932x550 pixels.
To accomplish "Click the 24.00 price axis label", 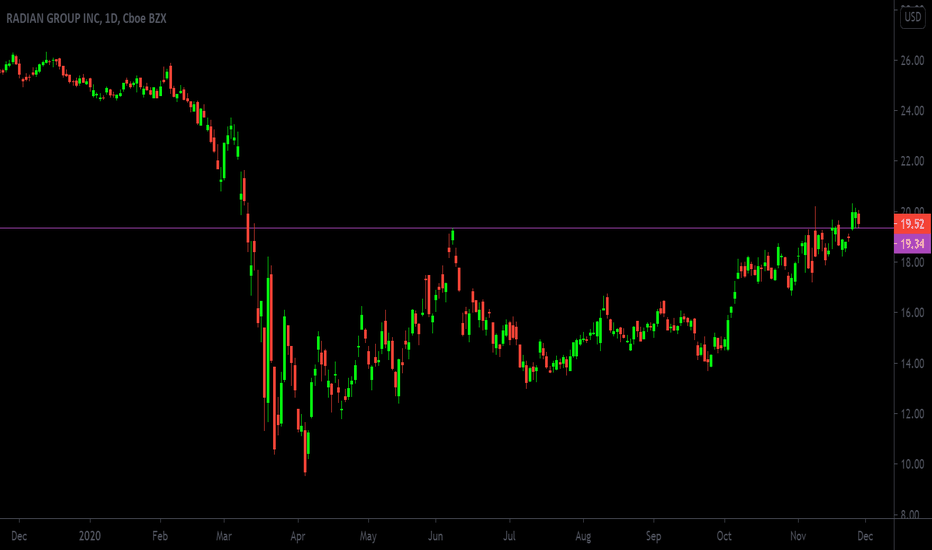I will coord(912,111).
